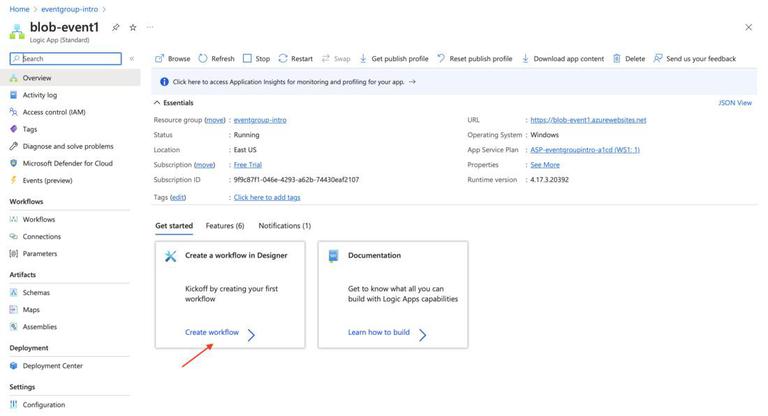
Task: Open Workflows menu item
Action: pos(39,220)
